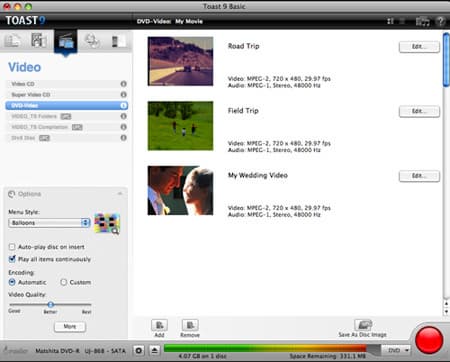The image size is (450, 362).
Task: Click Save As Disc Image icon
Action: [363, 325]
